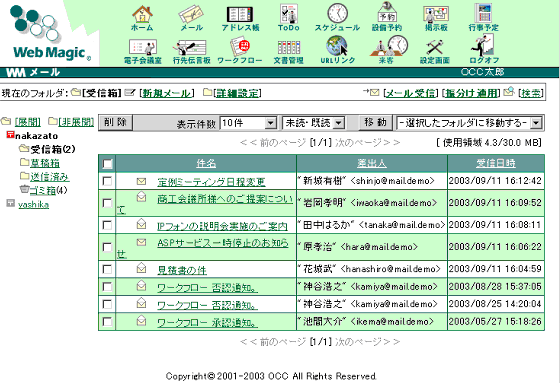Check the box for 2003/08/28 否認通知 mail

click(107, 287)
